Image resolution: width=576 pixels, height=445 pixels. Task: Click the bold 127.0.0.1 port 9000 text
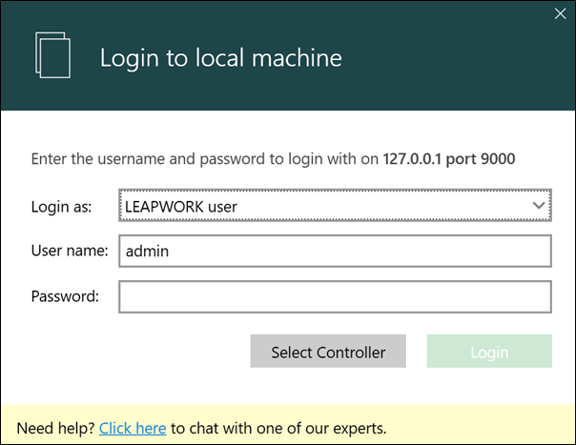(x=449, y=159)
